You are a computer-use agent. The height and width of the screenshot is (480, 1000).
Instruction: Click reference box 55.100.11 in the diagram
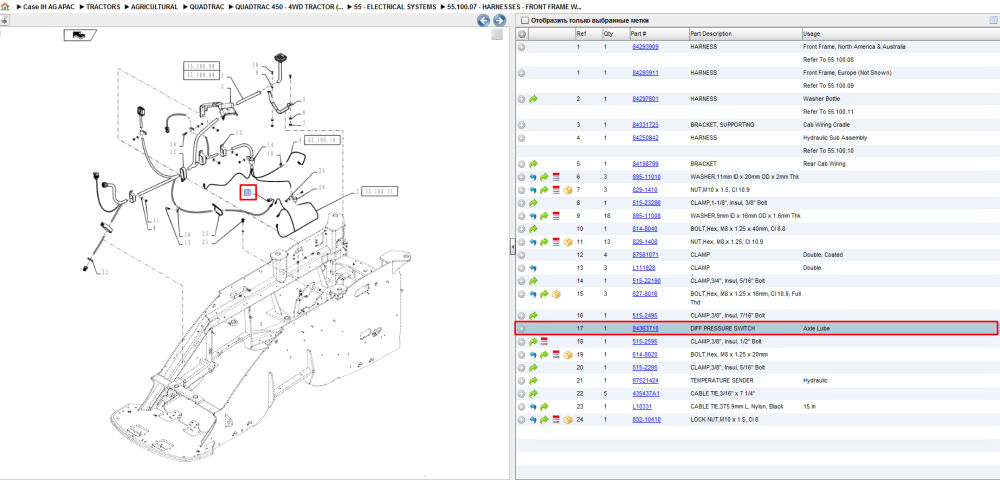pyautogui.click(x=378, y=191)
